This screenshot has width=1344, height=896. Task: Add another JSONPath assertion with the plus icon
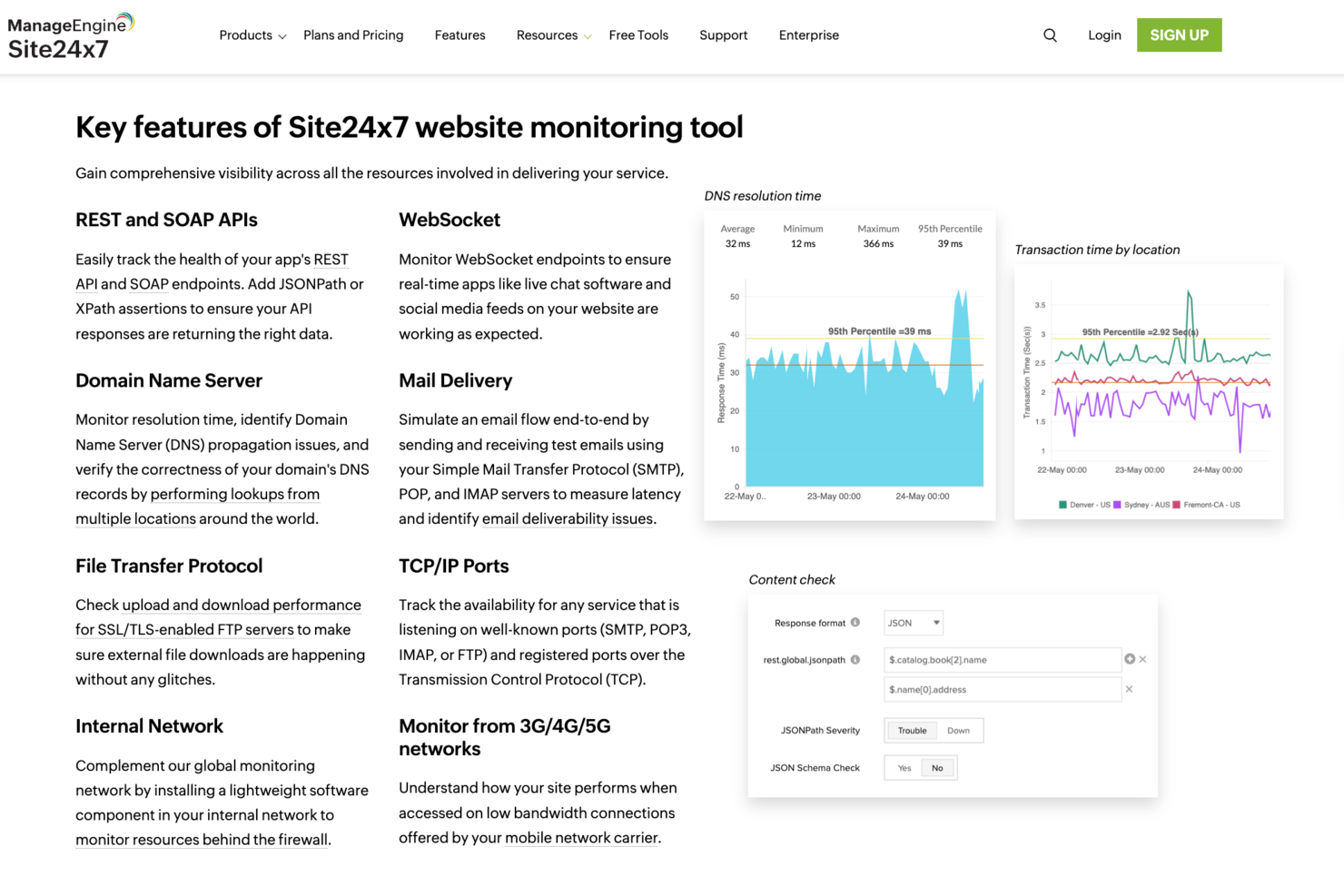point(1131,659)
